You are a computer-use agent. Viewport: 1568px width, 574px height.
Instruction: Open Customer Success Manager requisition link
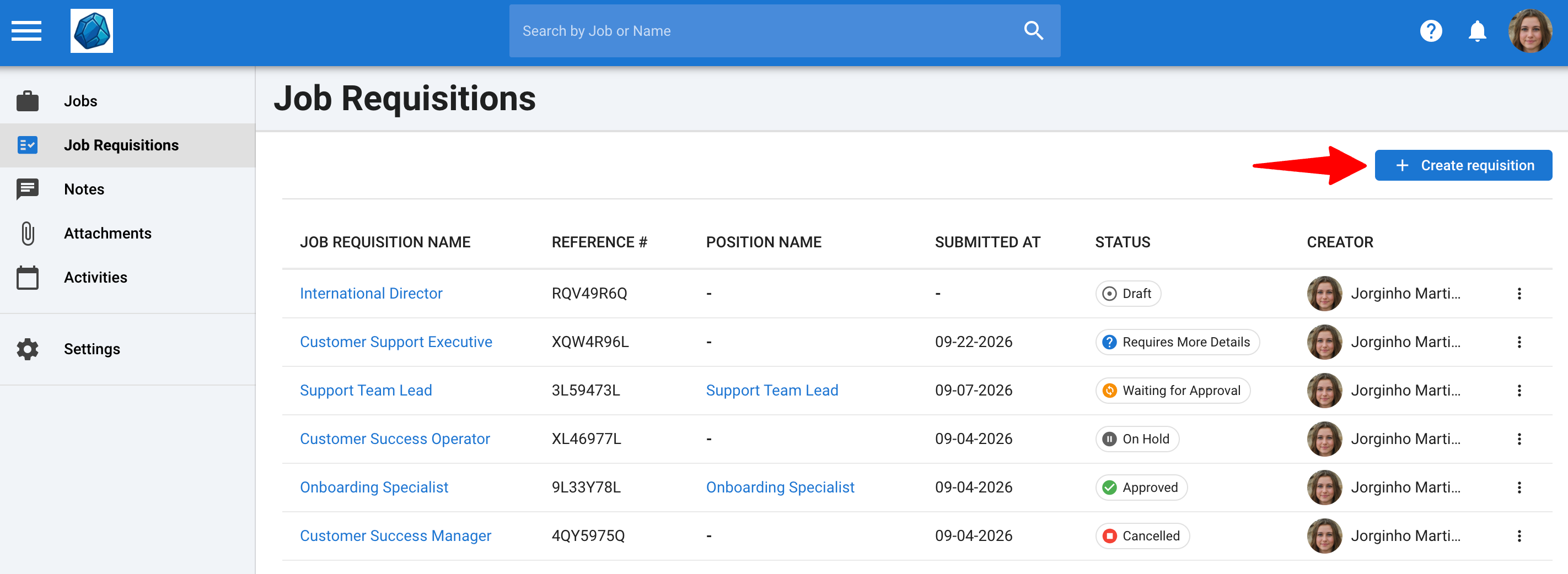point(395,537)
